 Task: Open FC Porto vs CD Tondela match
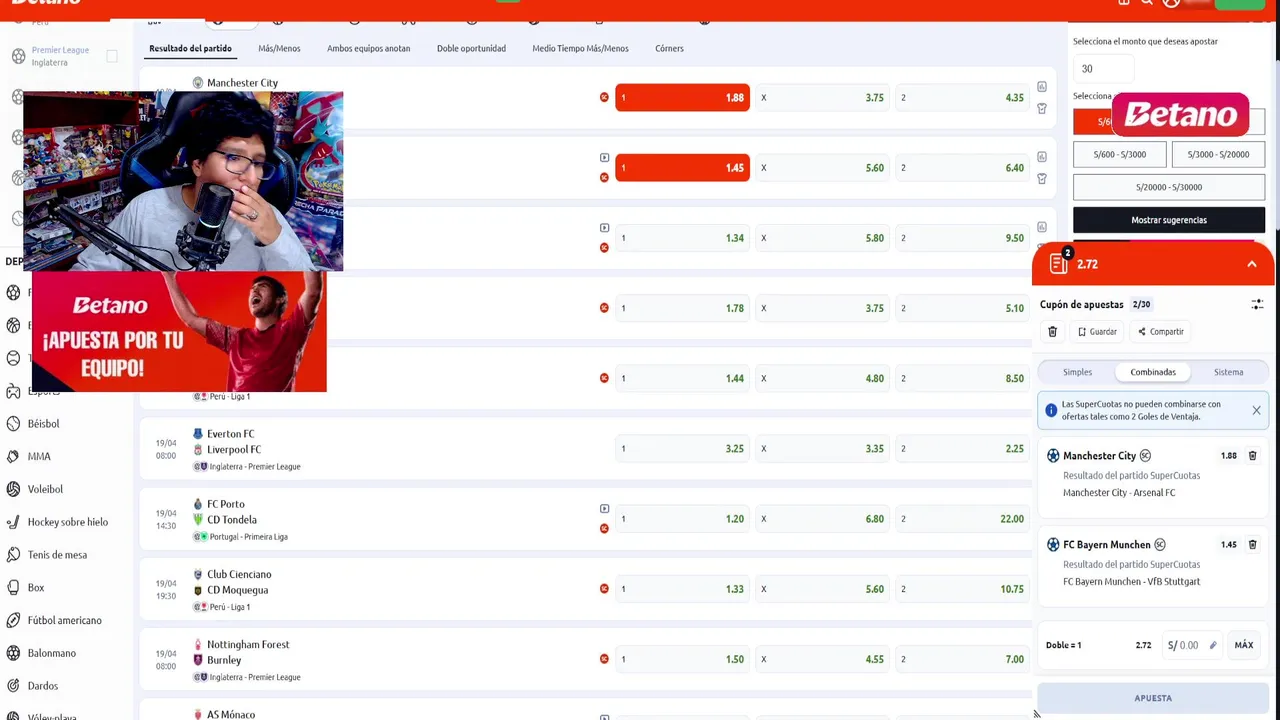tap(232, 512)
